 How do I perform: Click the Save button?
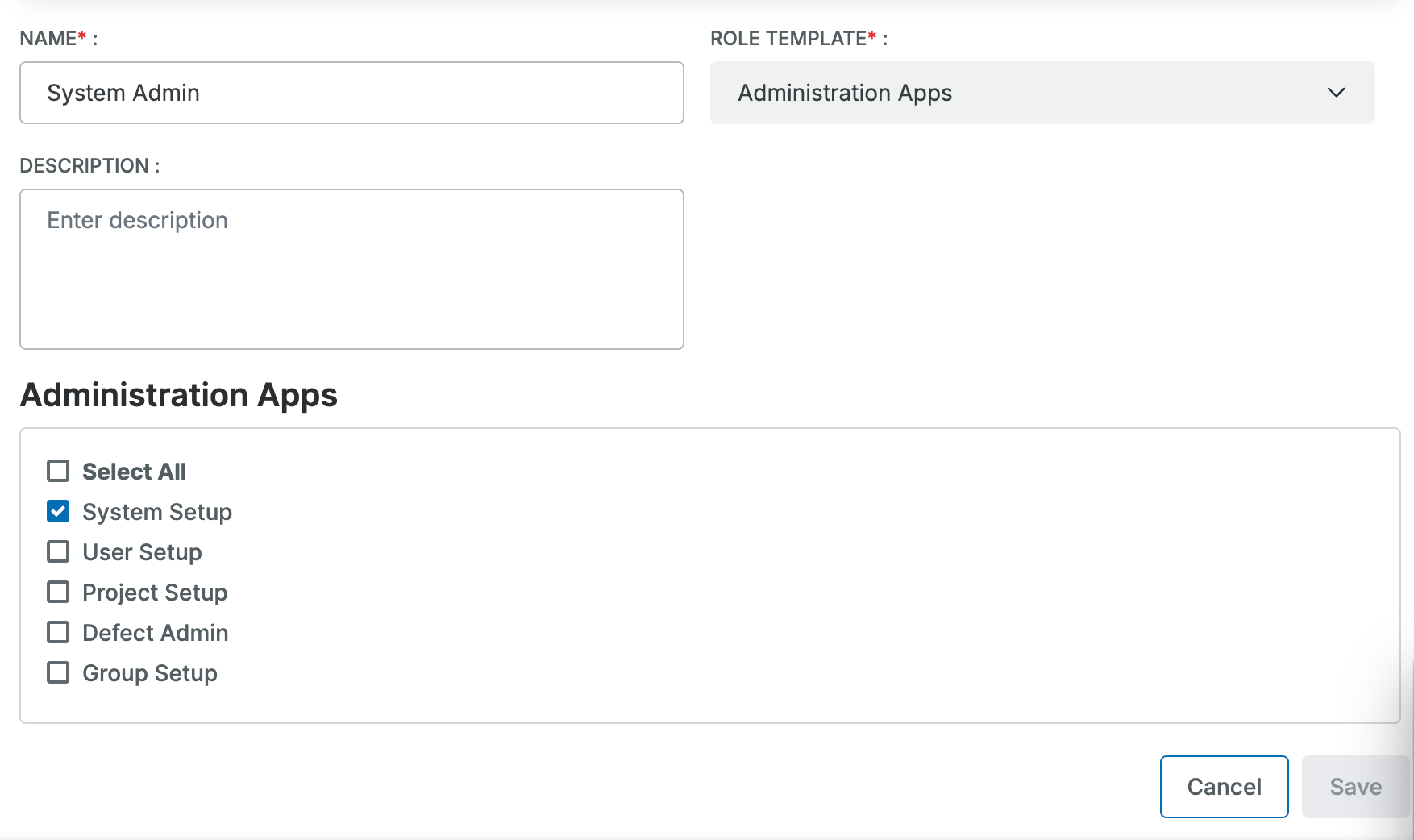pyautogui.click(x=1355, y=786)
